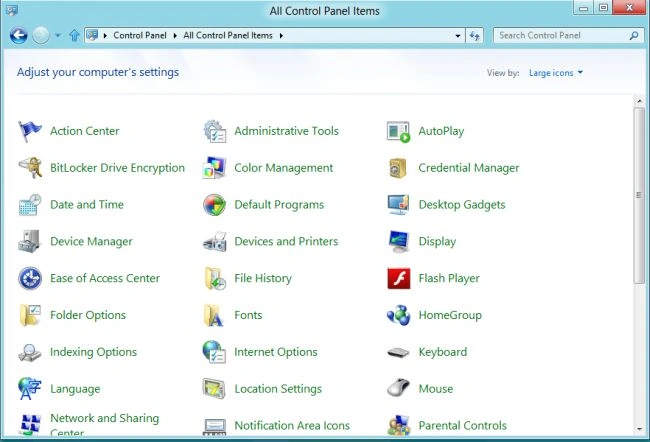The width and height of the screenshot is (650, 442).
Task: Click the window icon in title bar
Action: (x=12, y=10)
